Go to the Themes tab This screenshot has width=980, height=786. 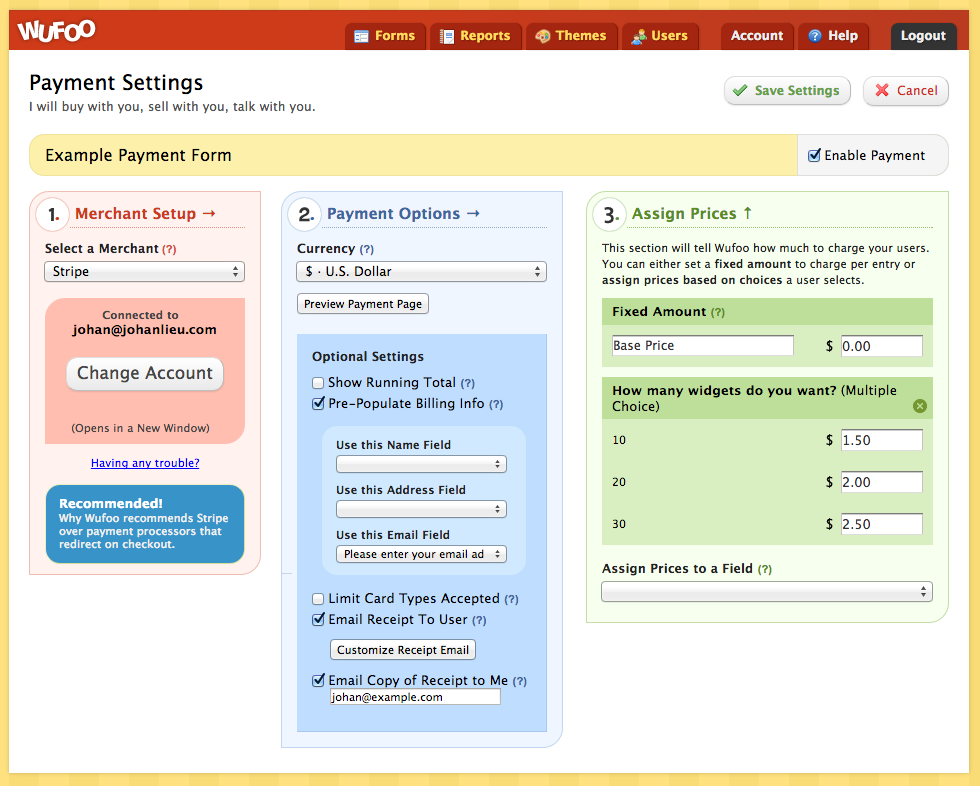[572, 36]
